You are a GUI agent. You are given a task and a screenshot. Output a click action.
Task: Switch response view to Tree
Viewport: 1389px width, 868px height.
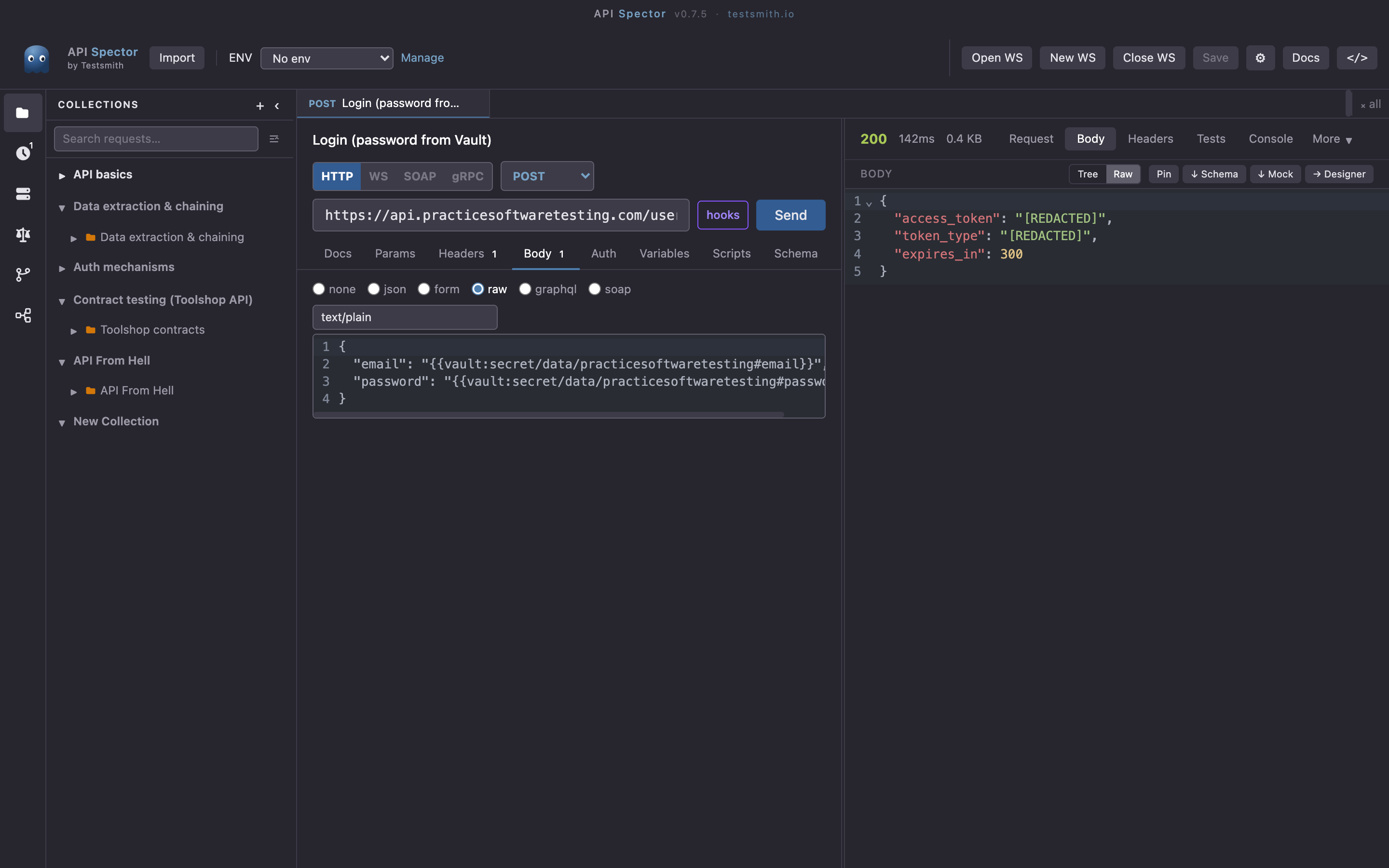click(x=1087, y=174)
